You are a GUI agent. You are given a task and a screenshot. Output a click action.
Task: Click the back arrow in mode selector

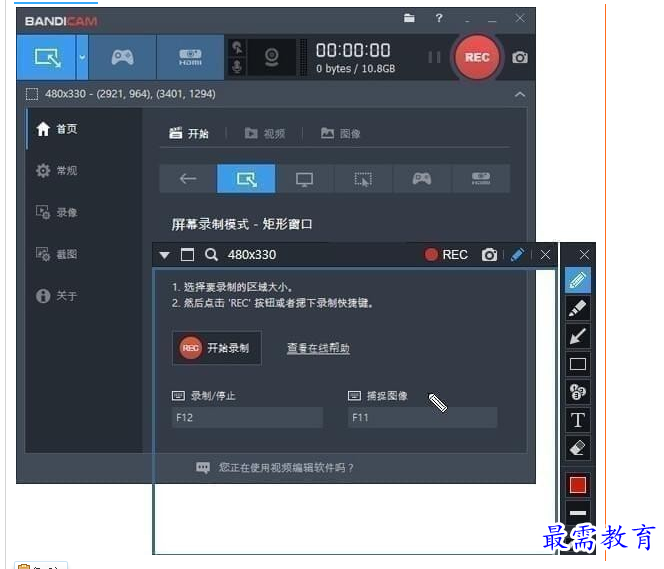coord(188,179)
